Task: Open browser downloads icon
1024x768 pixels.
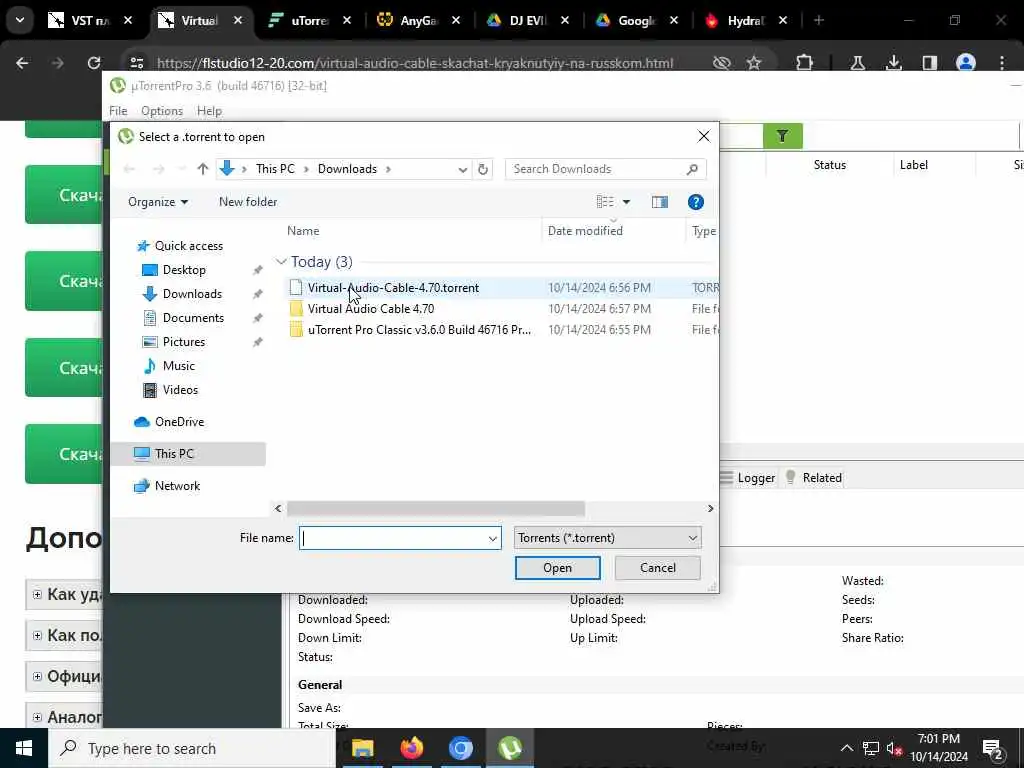Action: coord(894,63)
